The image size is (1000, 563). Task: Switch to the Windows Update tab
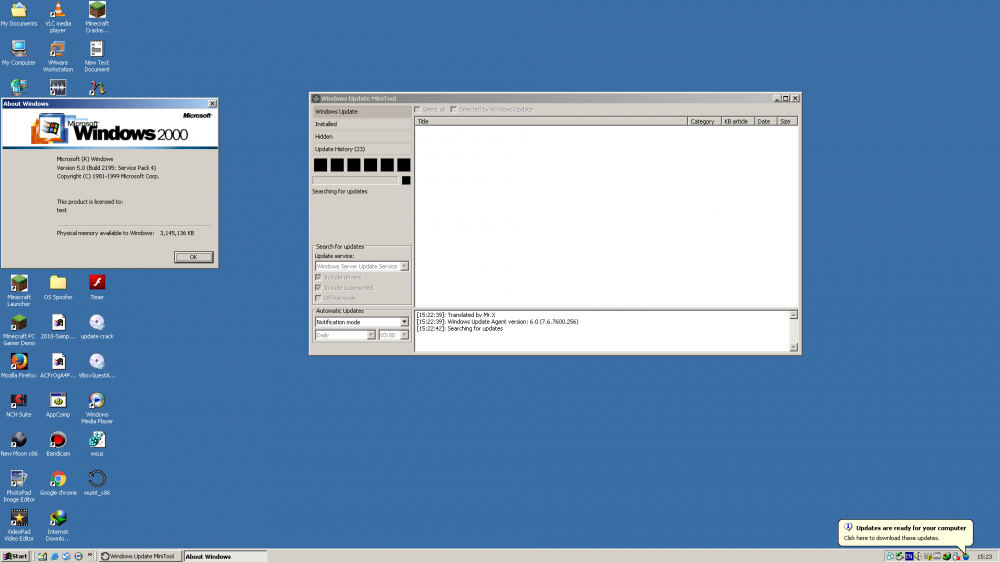[x=362, y=112]
